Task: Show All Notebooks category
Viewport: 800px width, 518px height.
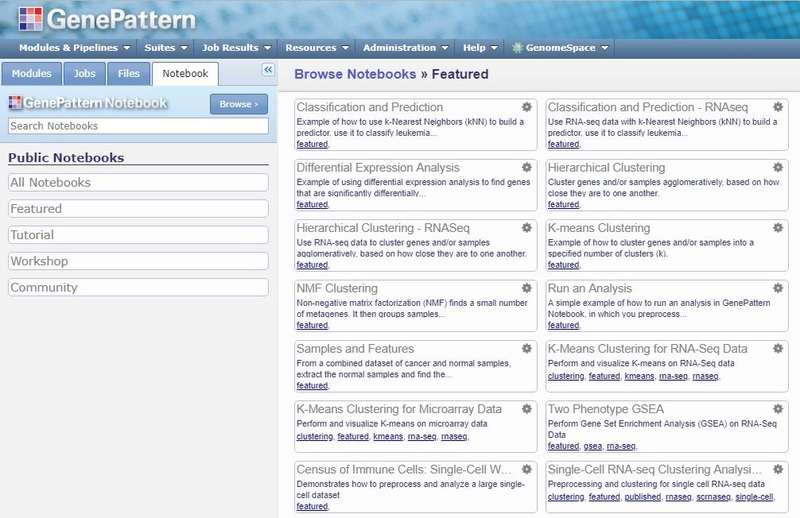Action: [138, 183]
